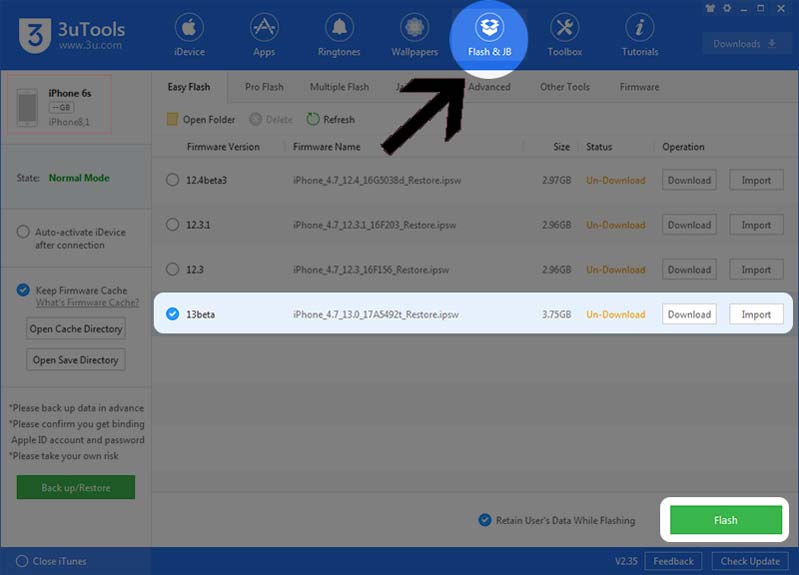799x575 pixels.
Task: Click the settings gear icon in title bar
Action: pos(727,8)
